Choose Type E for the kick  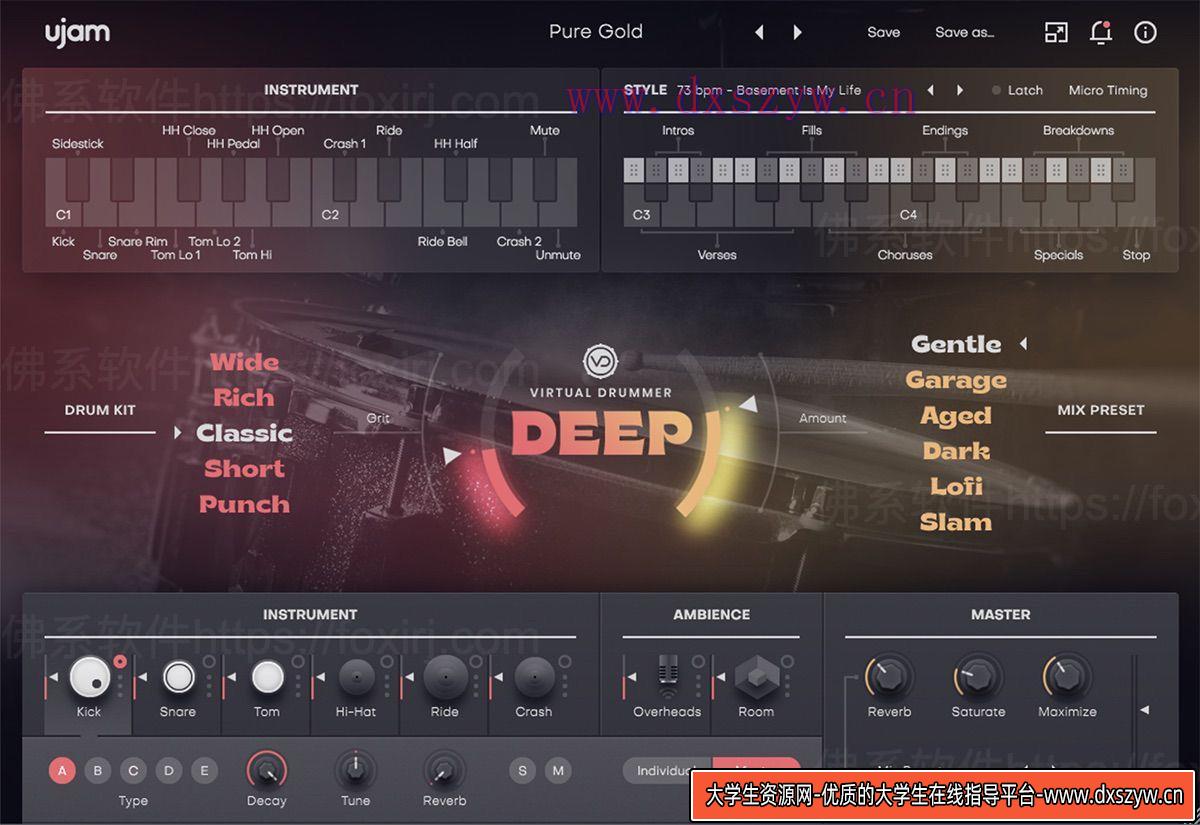(x=204, y=770)
